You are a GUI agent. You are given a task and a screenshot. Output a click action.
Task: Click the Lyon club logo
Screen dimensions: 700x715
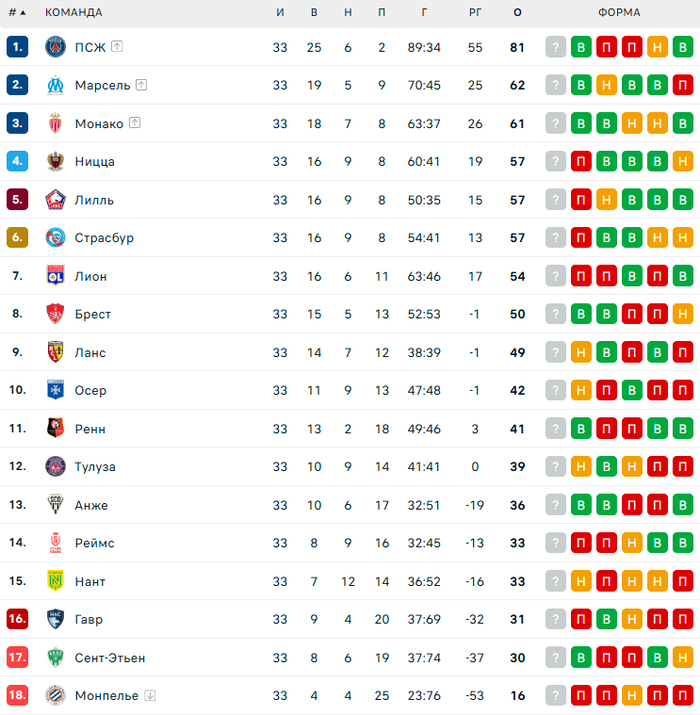[55, 276]
